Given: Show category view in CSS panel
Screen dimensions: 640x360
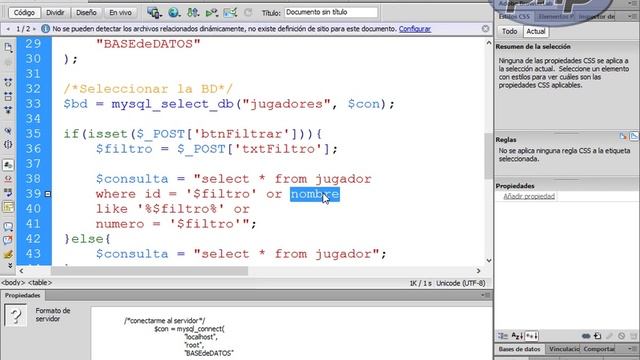Looking at the screenshot, I should [503, 336].
